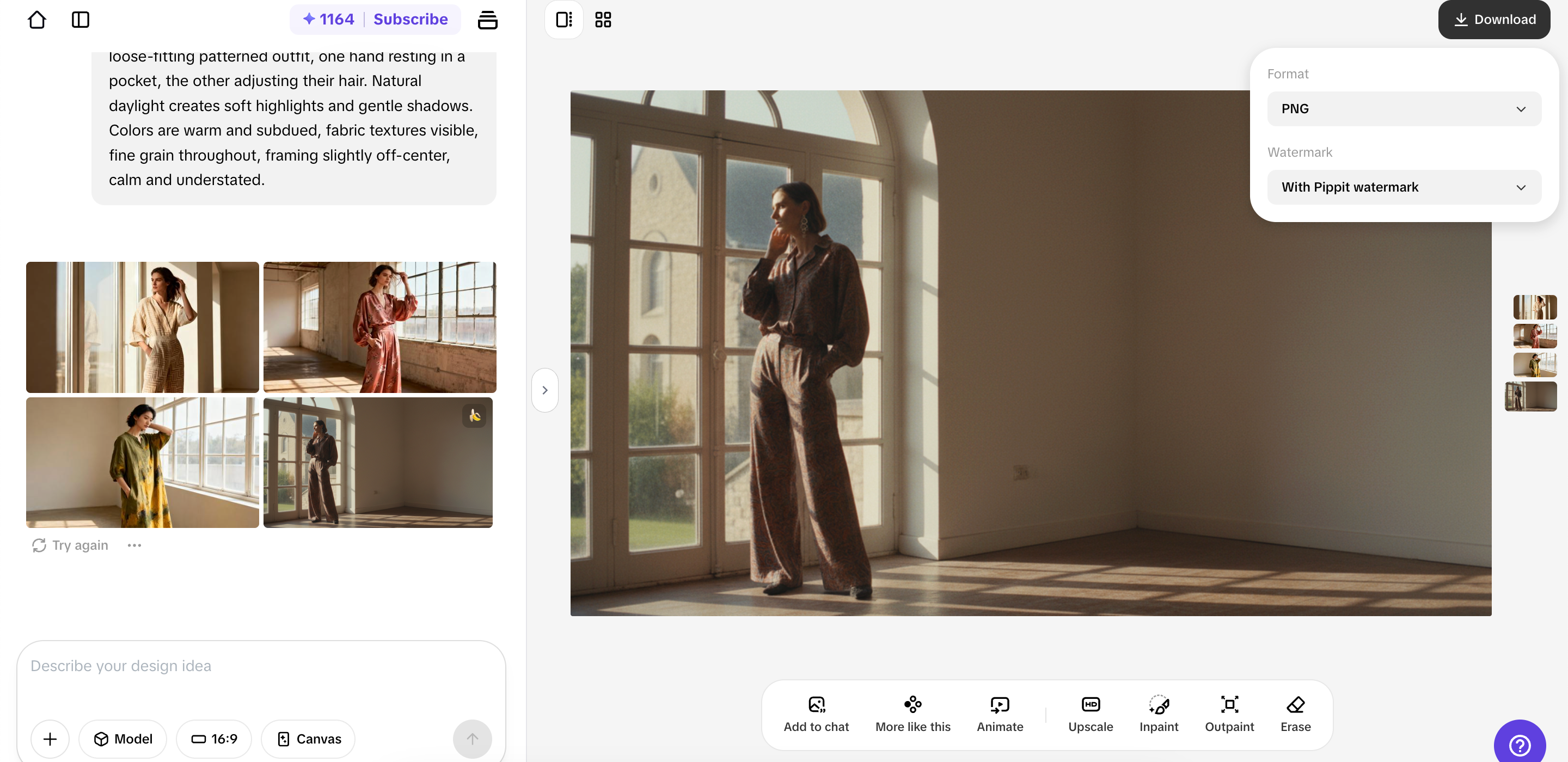This screenshot has width=1568, height=762.
Task: Click Try again to regenerate
Action: [x=71, y=545]
